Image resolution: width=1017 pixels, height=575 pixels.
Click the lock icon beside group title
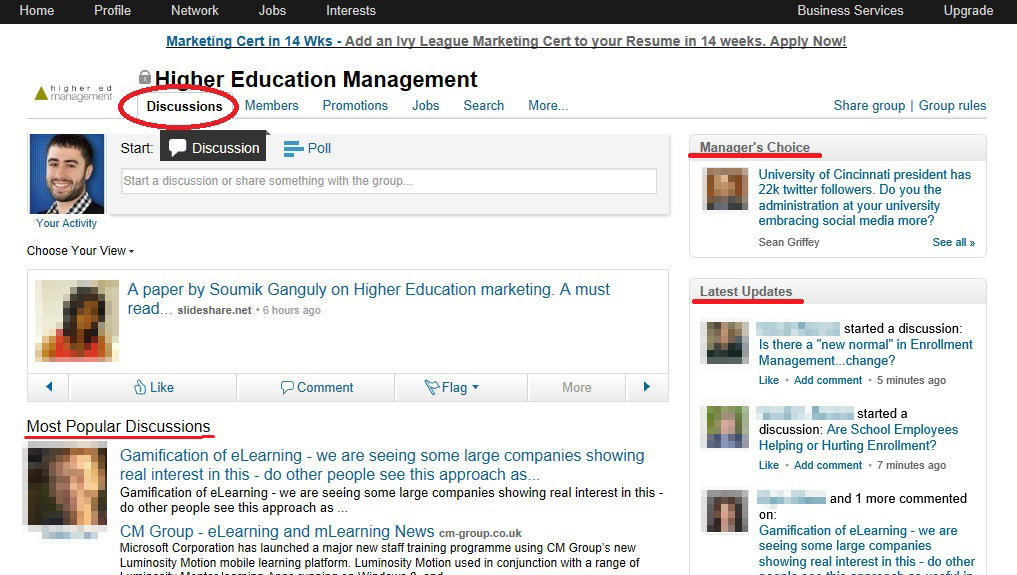point(145,77)
